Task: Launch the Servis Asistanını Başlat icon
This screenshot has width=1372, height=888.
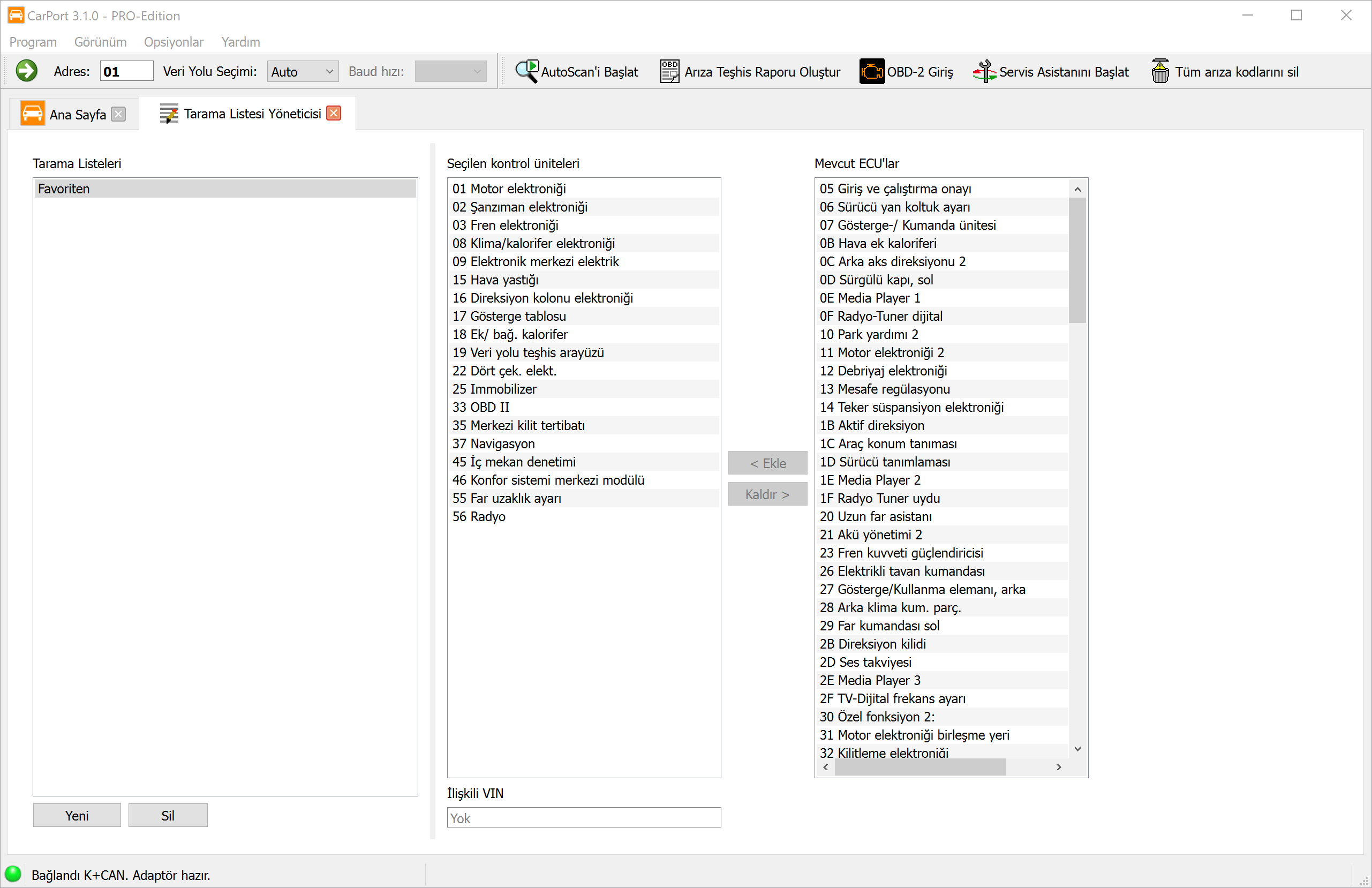Action: pyautogui.click(x=984, y=72)
